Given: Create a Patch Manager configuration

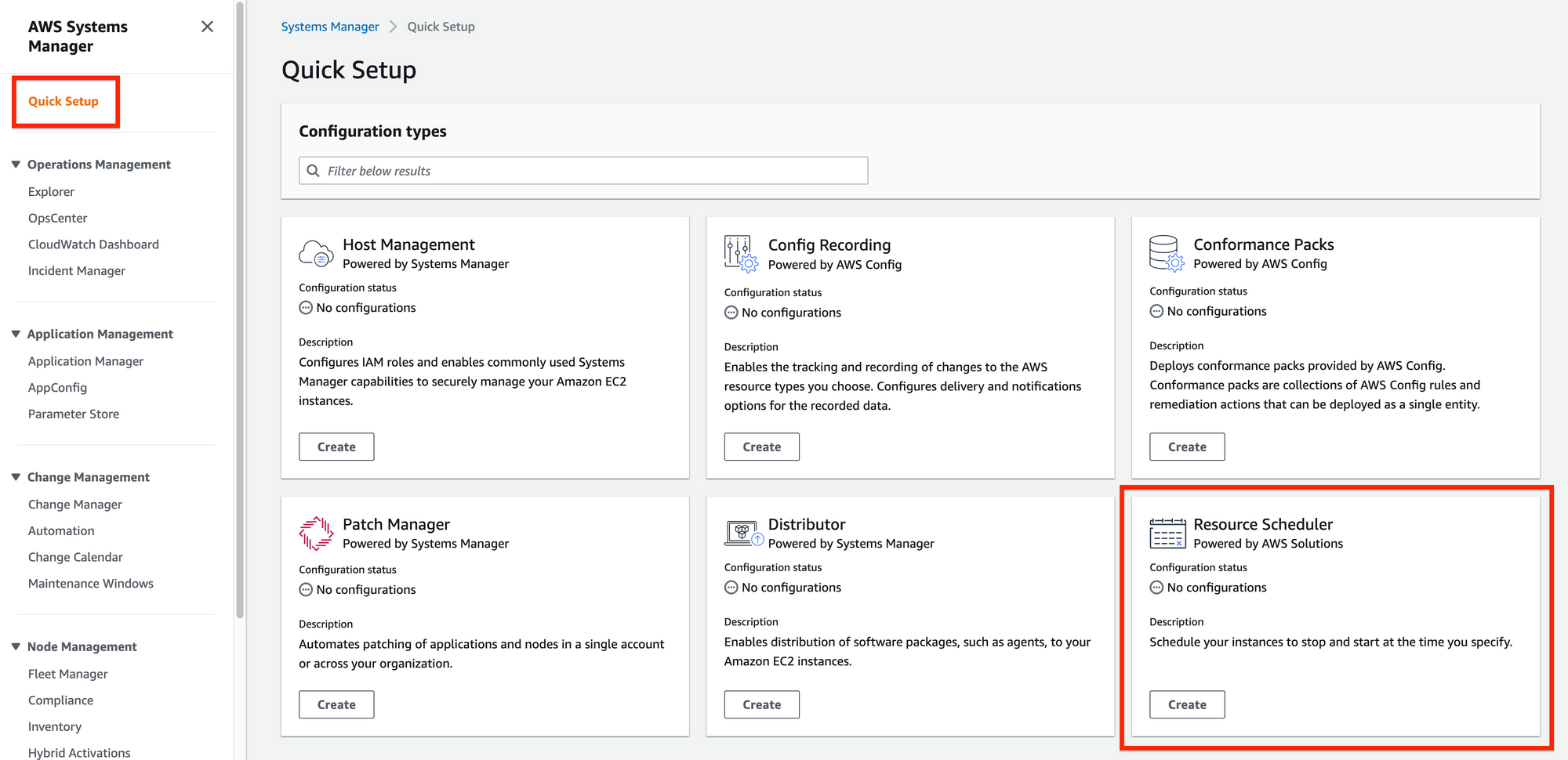Looking at the screenshot, I should tap(336, 704).
